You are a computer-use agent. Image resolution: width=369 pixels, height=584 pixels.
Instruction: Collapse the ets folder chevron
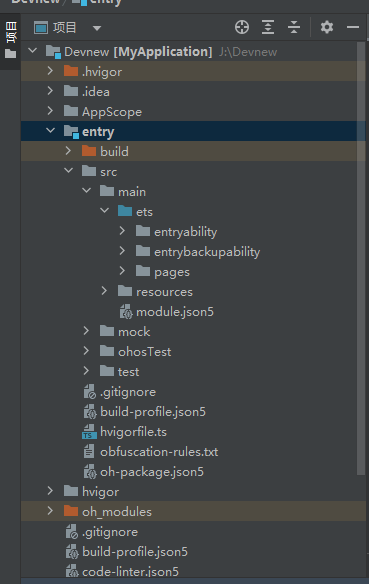pos(105,211)
